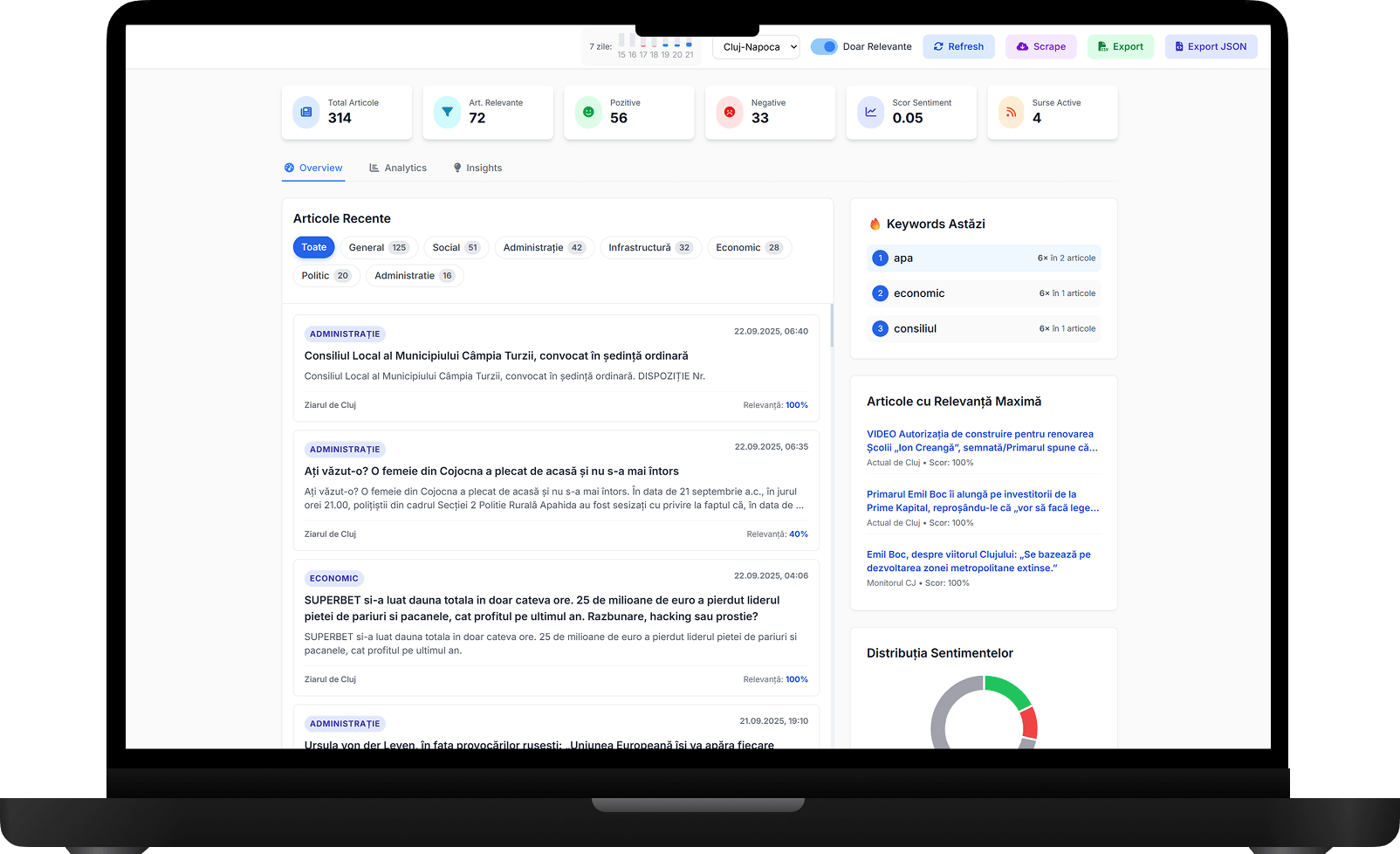The width and height of the screenshot is (1400, 854).
Task: Click the articles list scrollbar
Action: [832, 325]
